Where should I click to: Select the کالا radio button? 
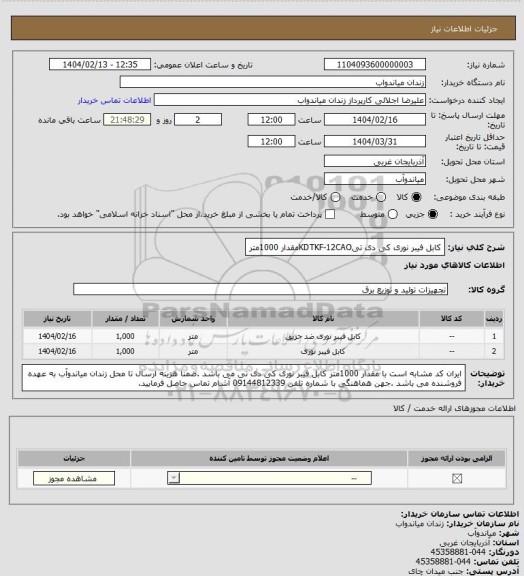click(416, 197)
